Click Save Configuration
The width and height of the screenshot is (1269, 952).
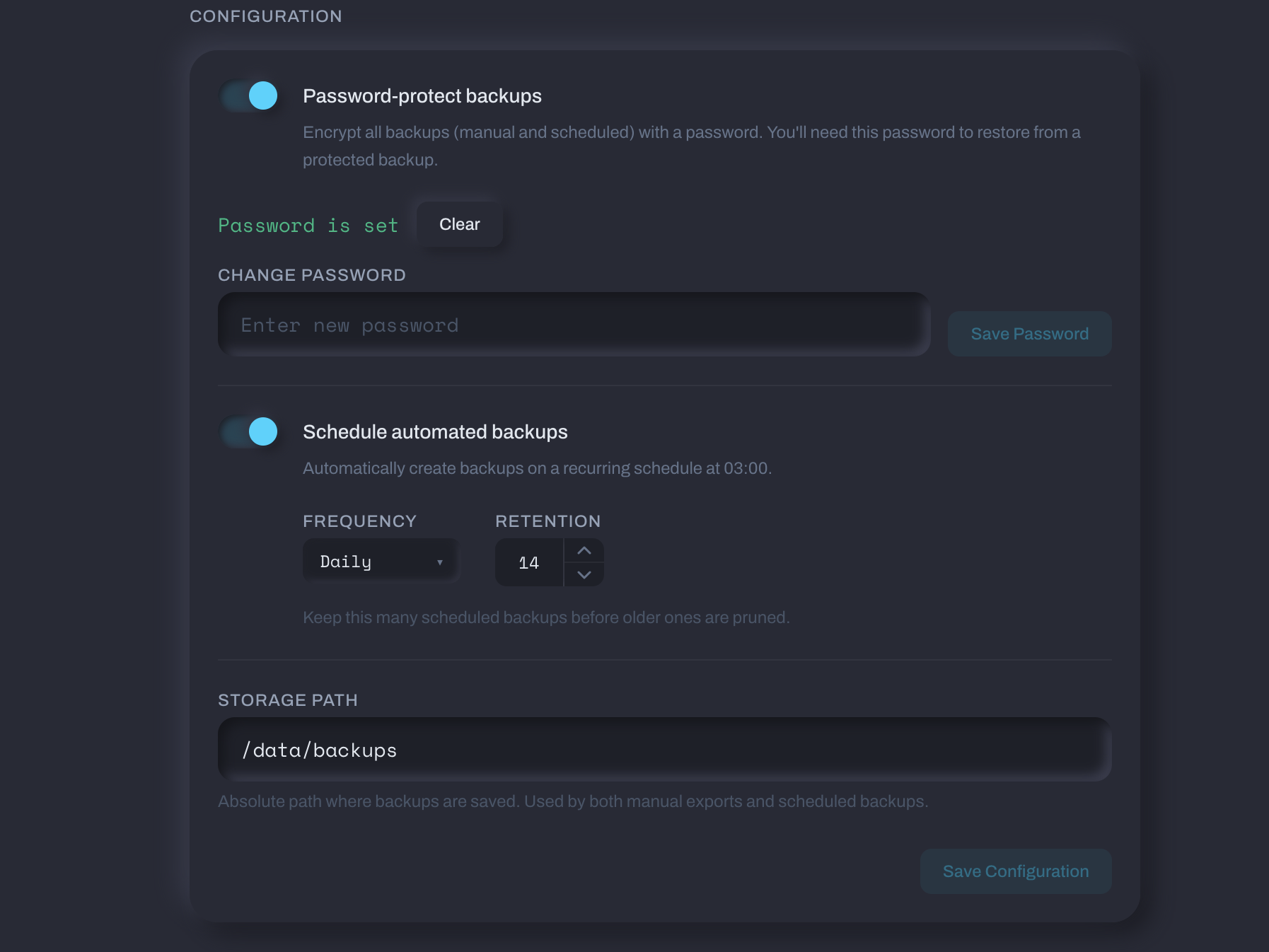tap(1015, 871)
